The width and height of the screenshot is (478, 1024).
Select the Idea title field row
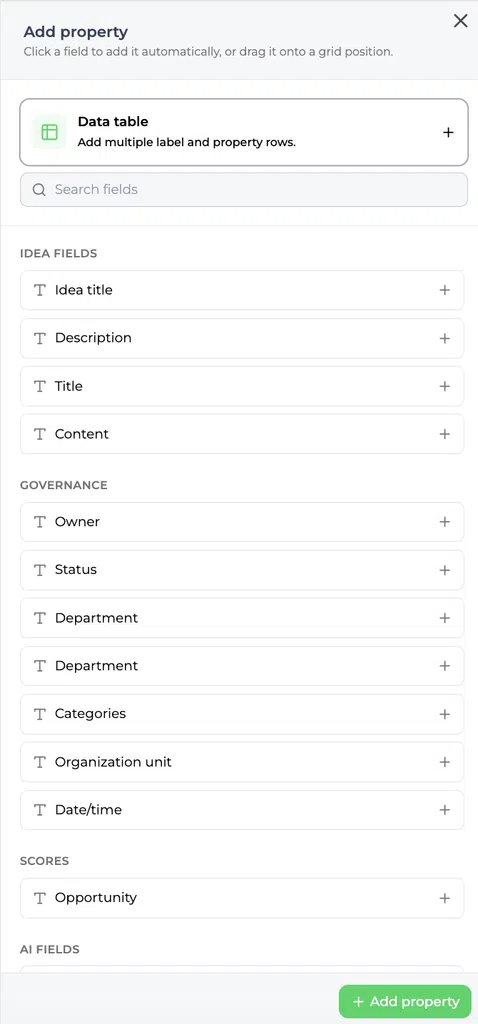click(242, 290)
